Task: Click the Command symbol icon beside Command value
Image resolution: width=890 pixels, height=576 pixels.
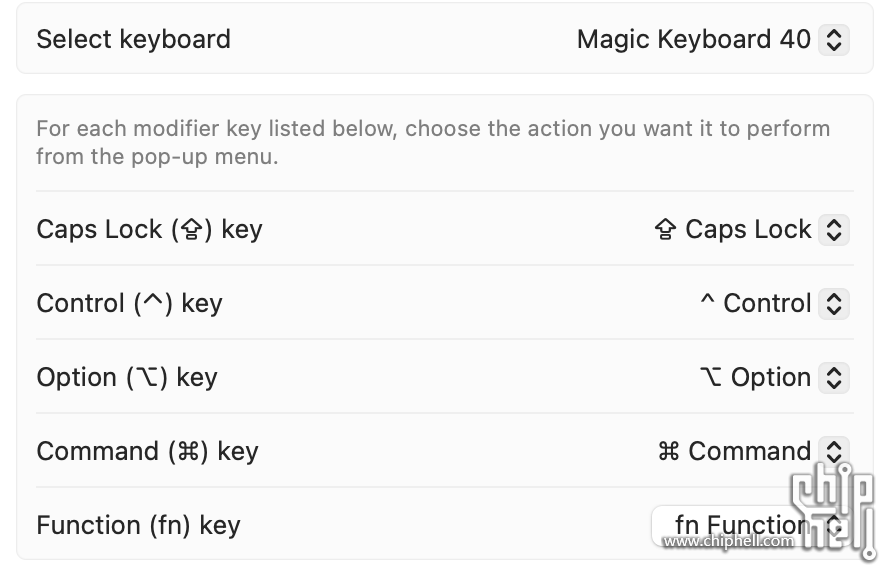Action: pyautogui.click(x=669, y=452)
